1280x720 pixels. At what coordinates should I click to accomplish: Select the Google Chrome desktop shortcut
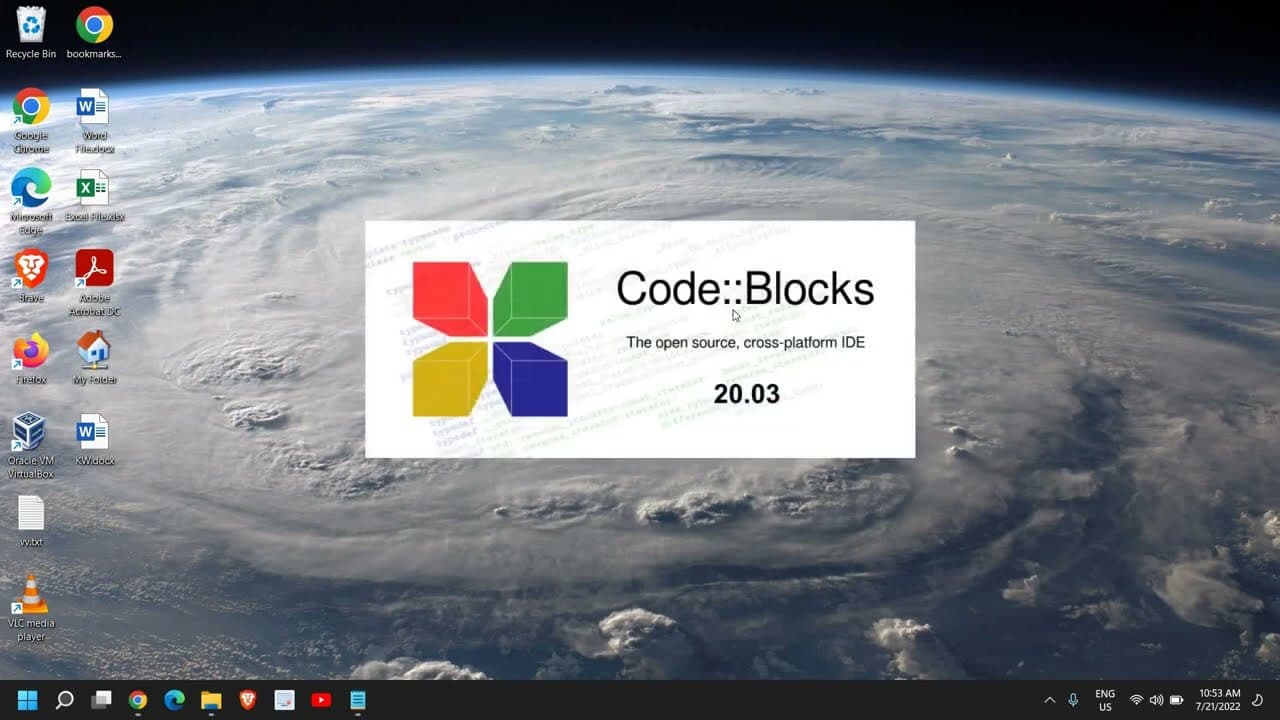(x=31, y=121)
